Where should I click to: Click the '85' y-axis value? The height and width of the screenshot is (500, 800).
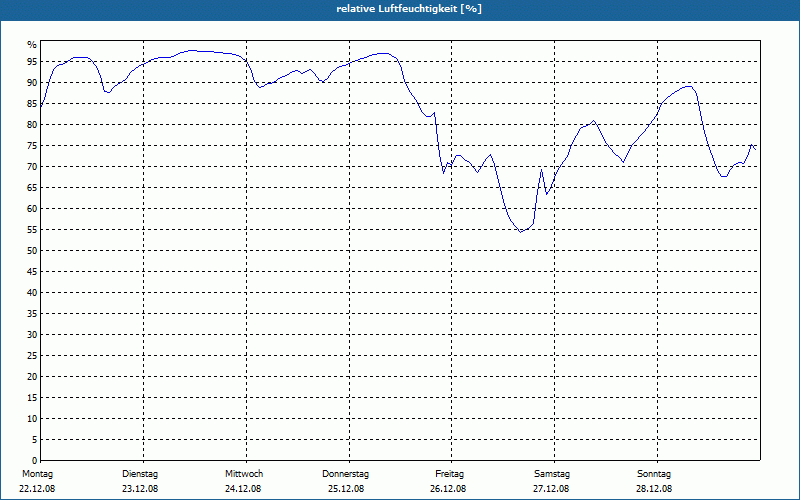tap(32, 104)
